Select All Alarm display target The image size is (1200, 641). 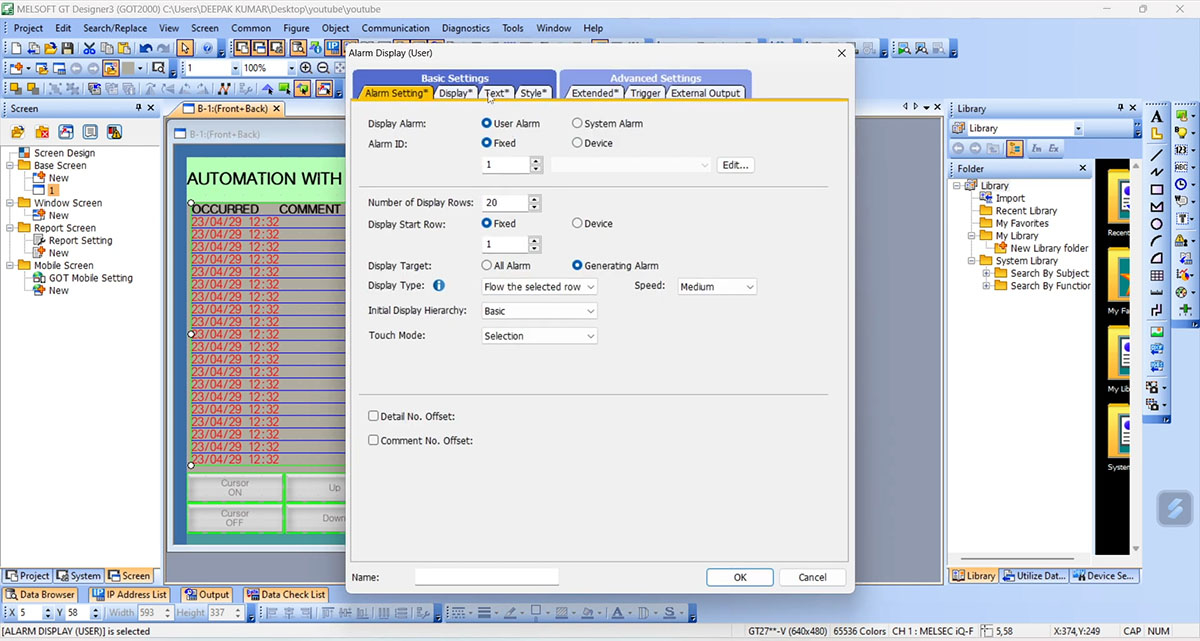coord(487,266)
